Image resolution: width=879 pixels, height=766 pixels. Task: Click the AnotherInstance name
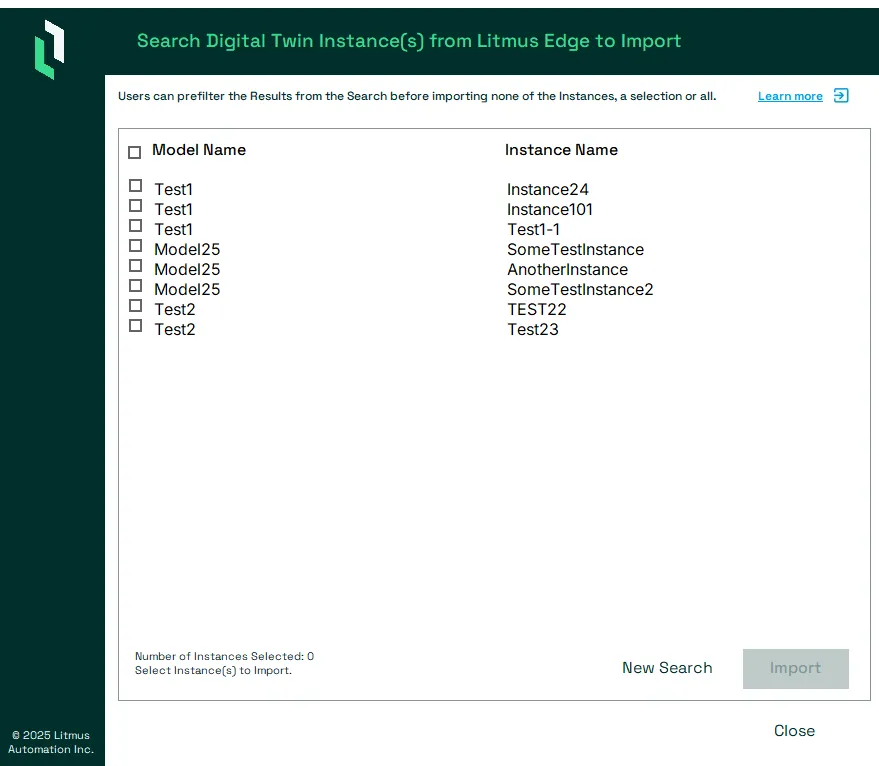(x=567, y=270)
